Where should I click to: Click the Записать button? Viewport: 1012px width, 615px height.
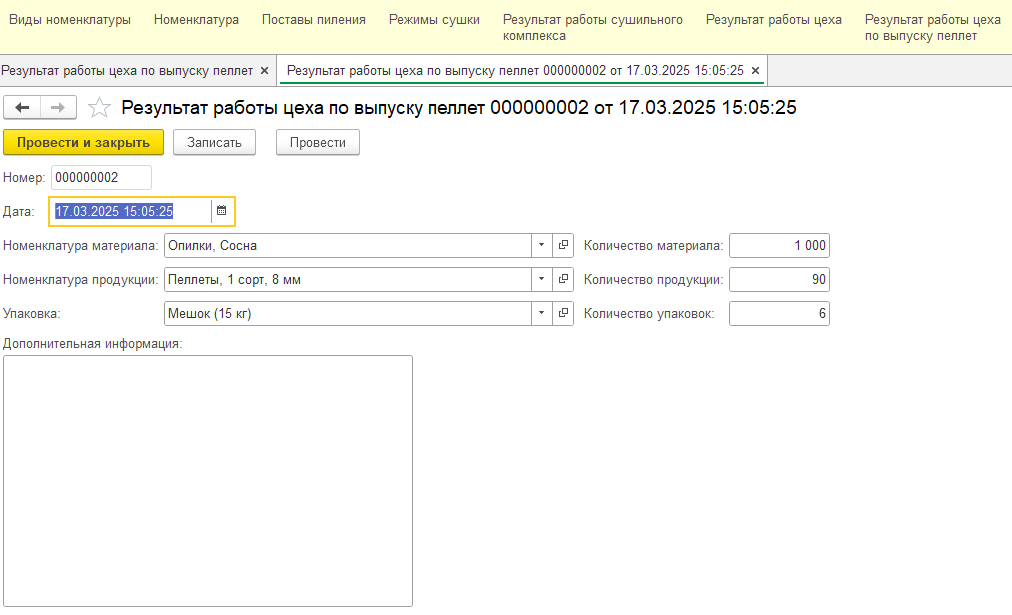pos(214,143)
